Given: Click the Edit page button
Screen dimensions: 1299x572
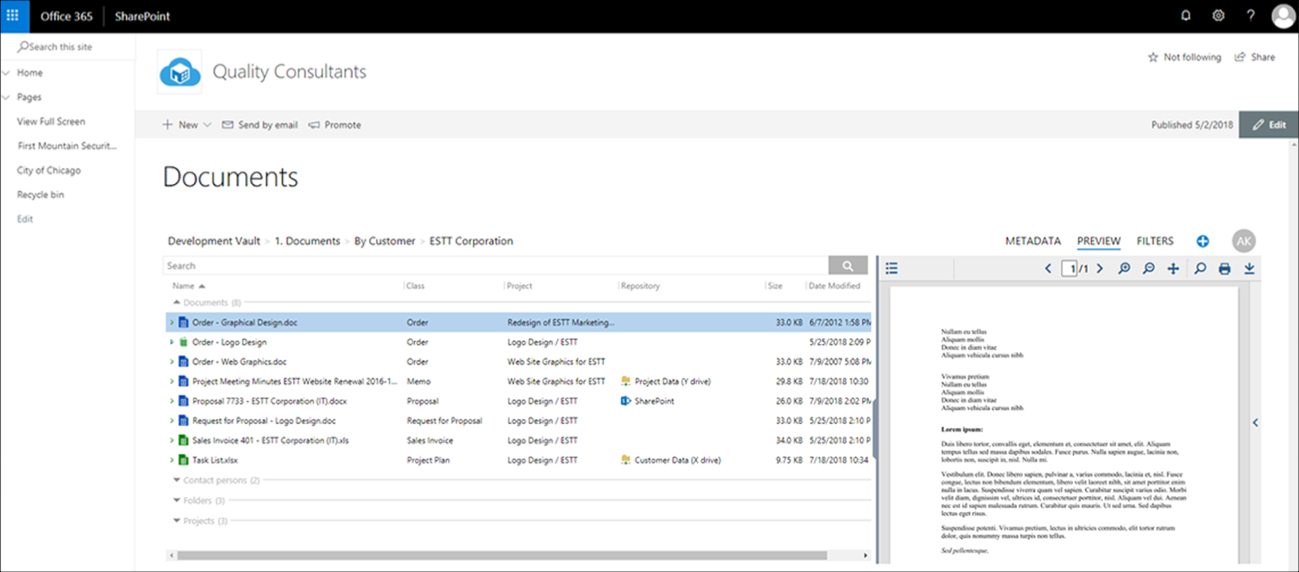Looking at the screenshot, I should [x=1268, y=125].
